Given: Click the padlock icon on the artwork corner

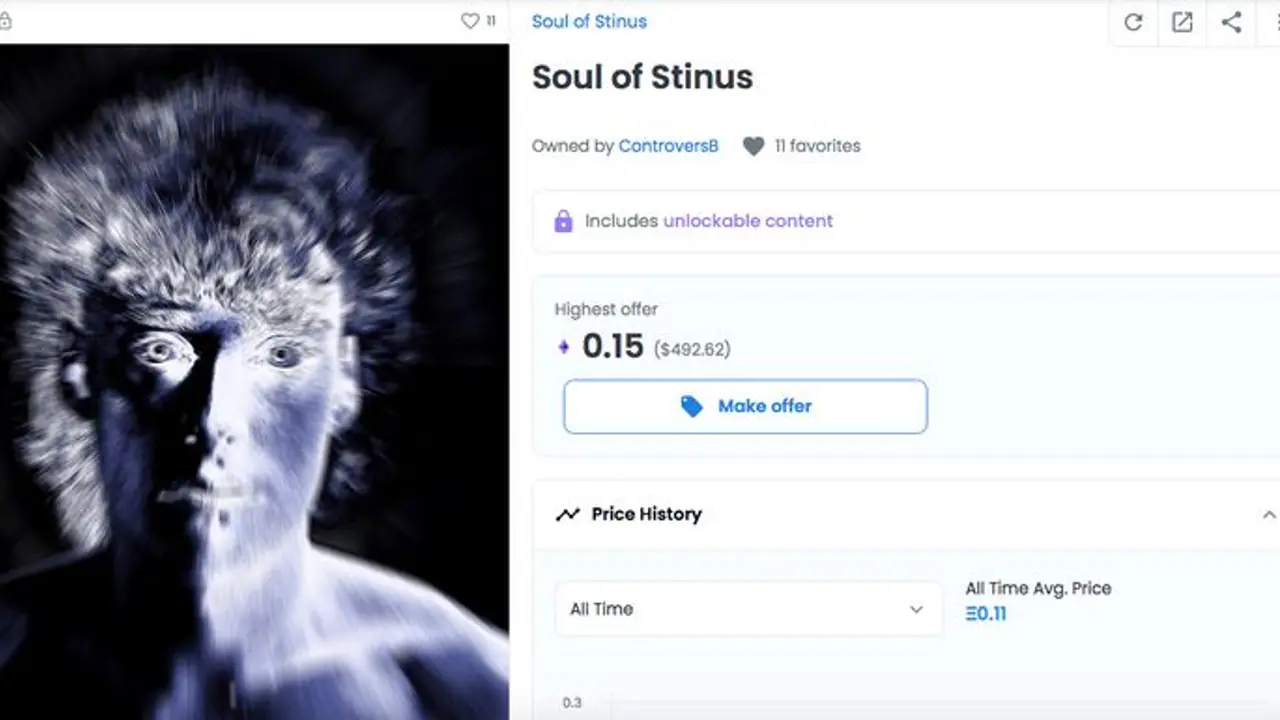Looking at the screenshot, I should 8,20.
